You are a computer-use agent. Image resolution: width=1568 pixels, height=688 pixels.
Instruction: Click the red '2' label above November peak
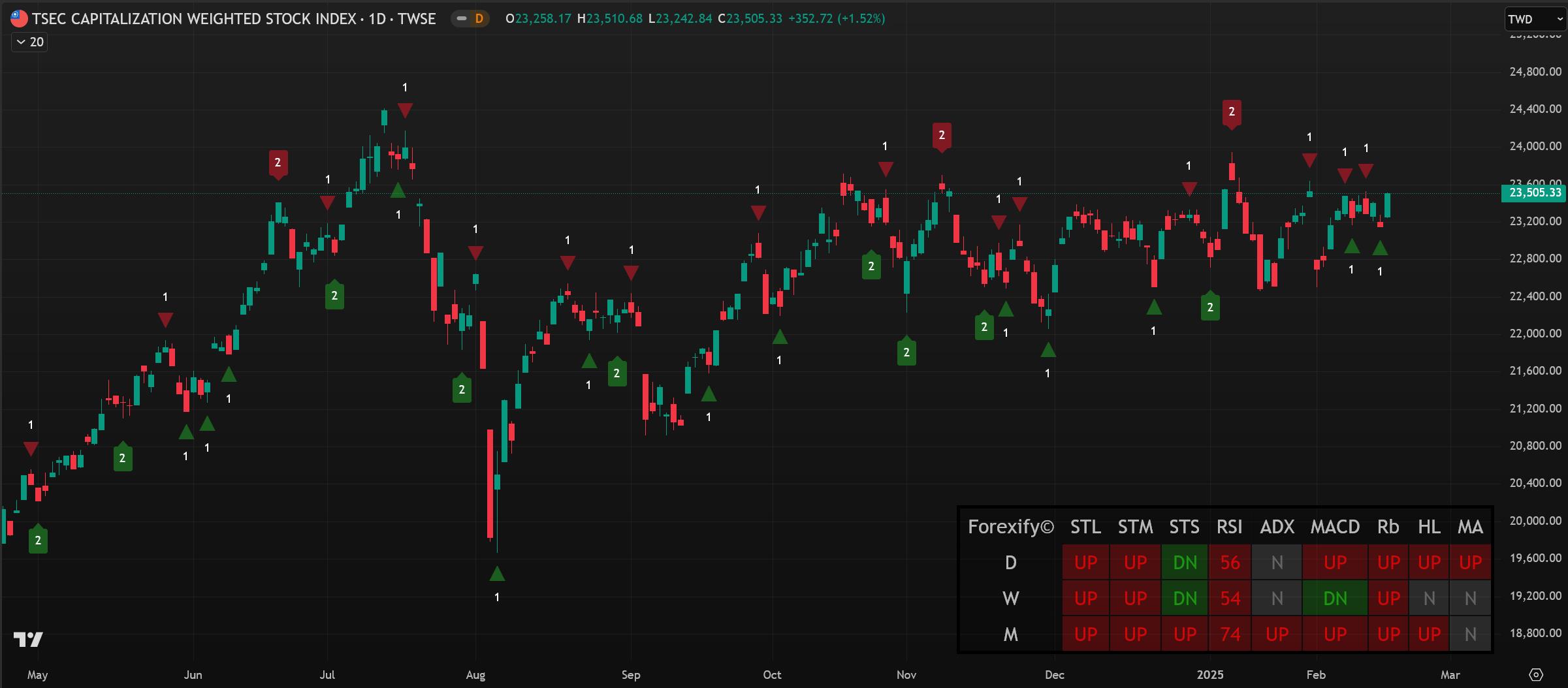coord(941,135)
